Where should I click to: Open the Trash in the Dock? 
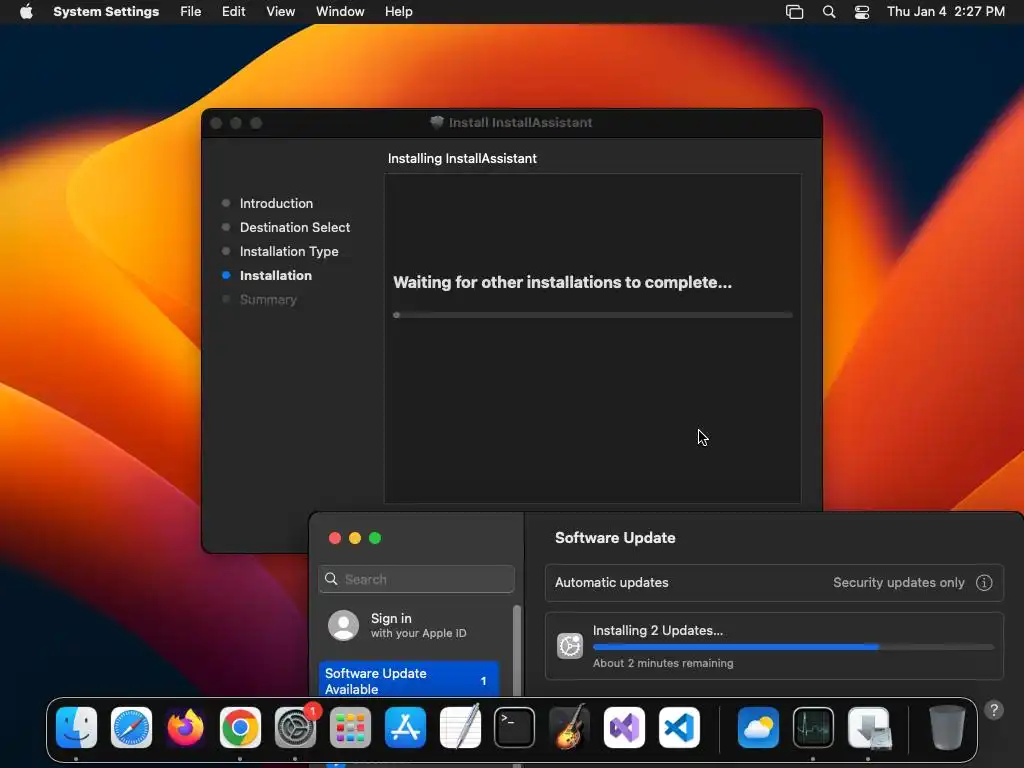pyautogui.click(x=947, y=728)
